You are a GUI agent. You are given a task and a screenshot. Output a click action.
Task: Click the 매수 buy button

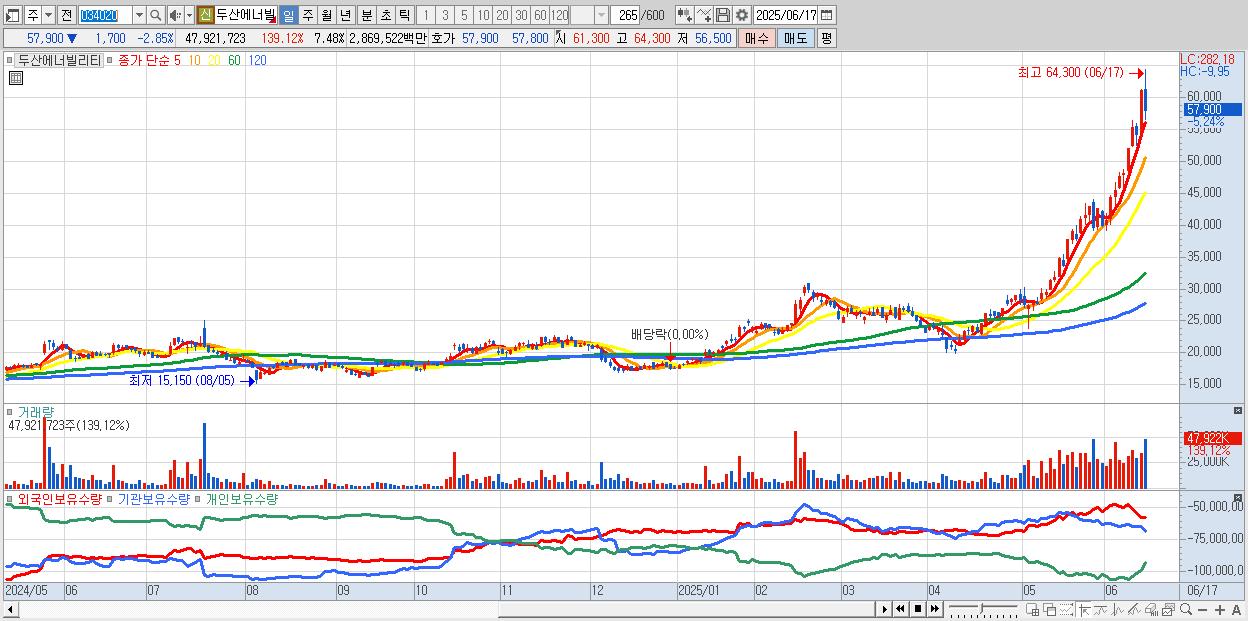[758, 38]
